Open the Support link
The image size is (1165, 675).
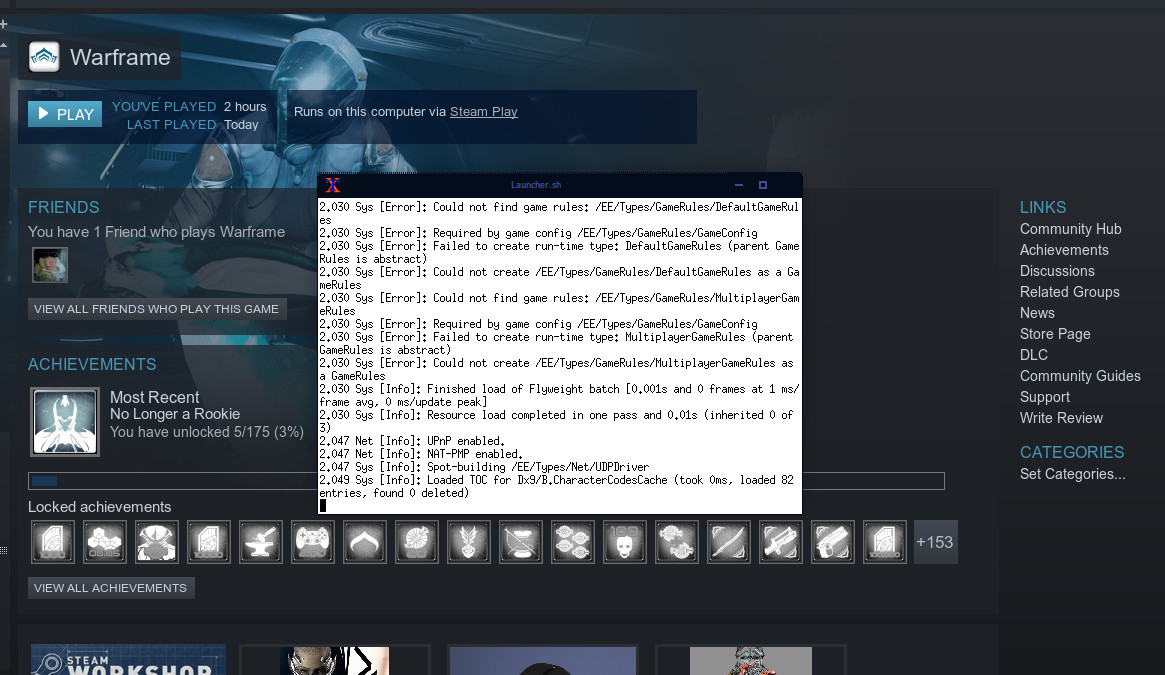point(1045,397)
